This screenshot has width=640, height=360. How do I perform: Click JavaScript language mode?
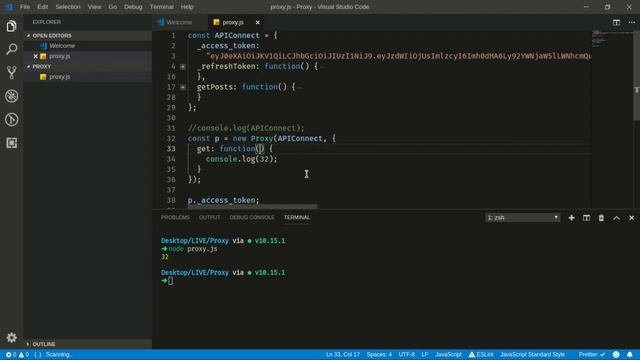point(448,354)
